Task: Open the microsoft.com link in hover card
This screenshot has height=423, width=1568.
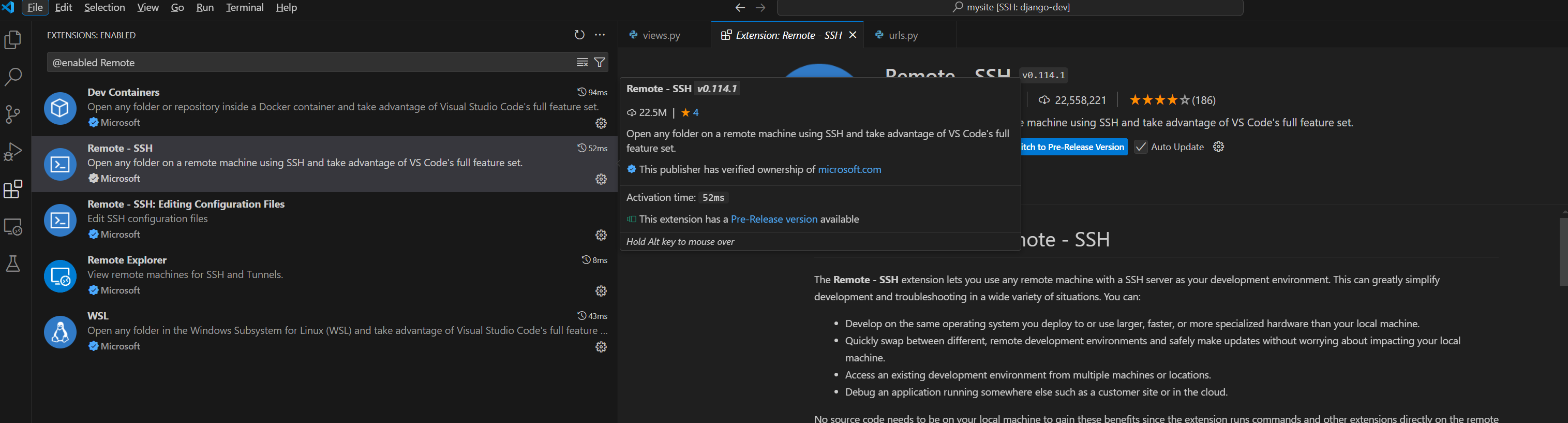Action: [849, 169]
